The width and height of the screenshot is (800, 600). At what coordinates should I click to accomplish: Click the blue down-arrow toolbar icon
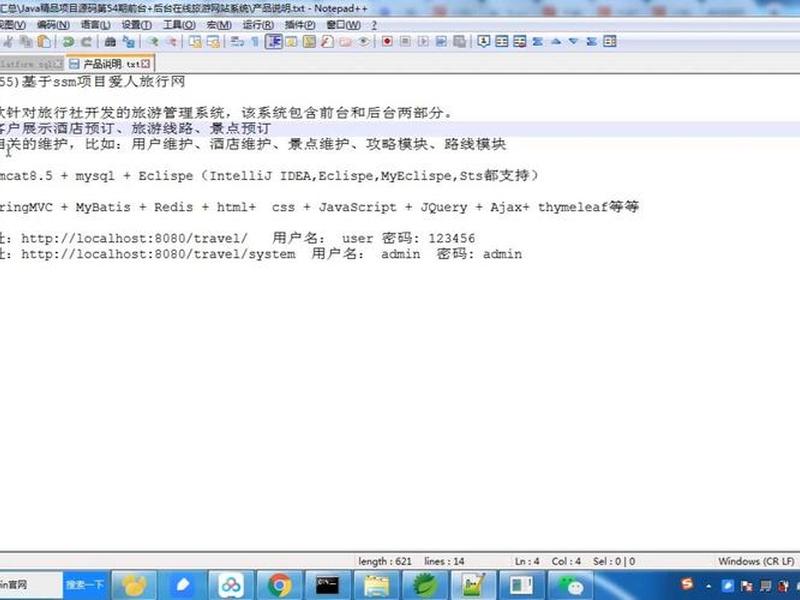(573, 42)
